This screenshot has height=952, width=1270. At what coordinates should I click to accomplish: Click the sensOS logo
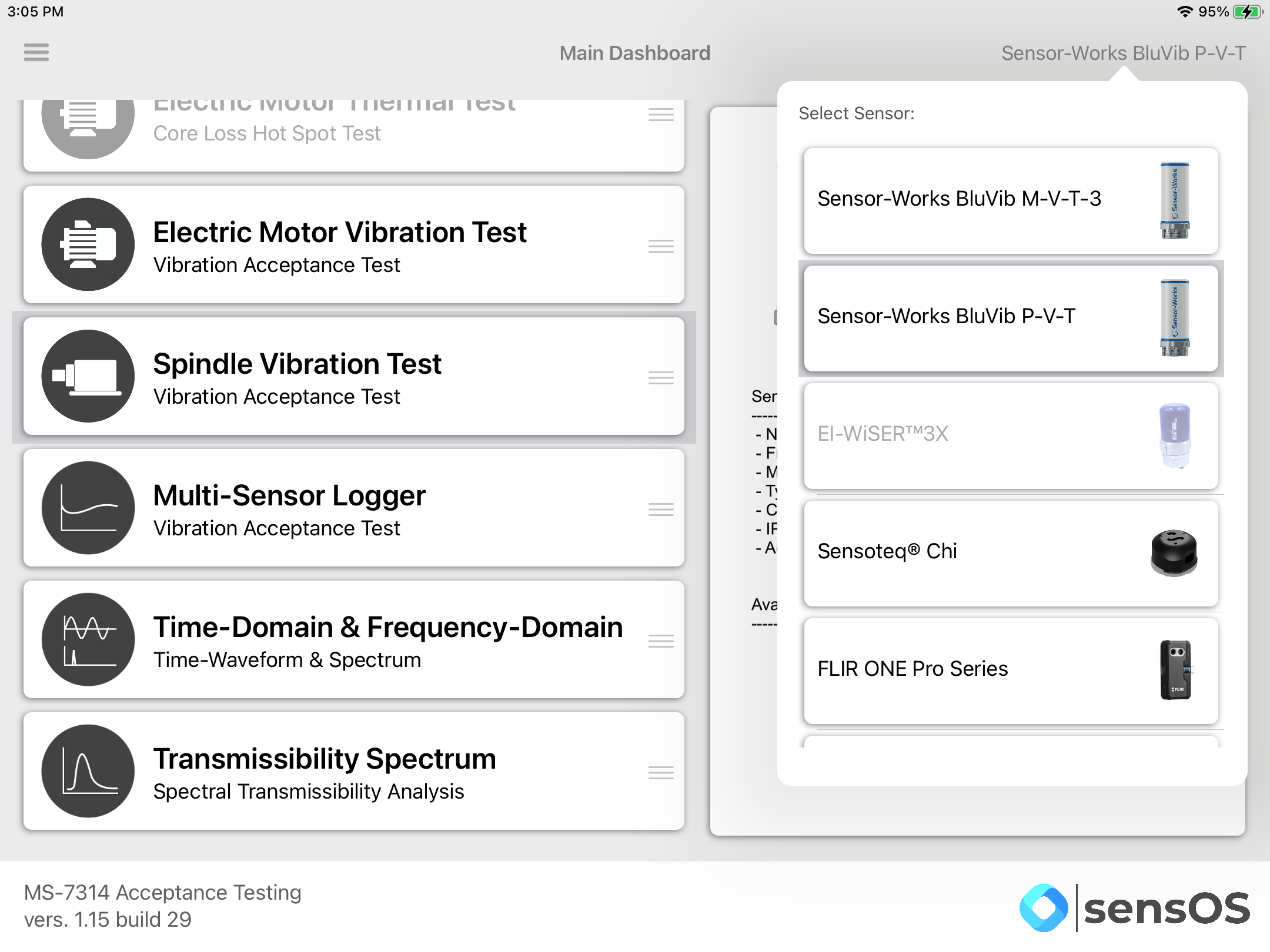tap(1135, 908)
